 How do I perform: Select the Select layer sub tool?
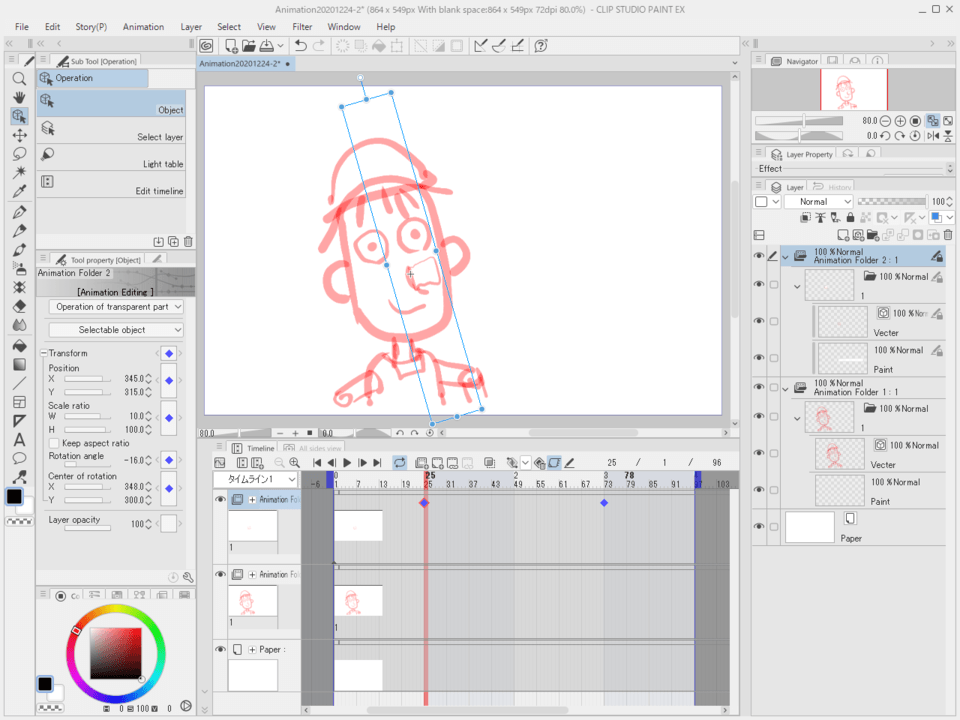(111, 131)
